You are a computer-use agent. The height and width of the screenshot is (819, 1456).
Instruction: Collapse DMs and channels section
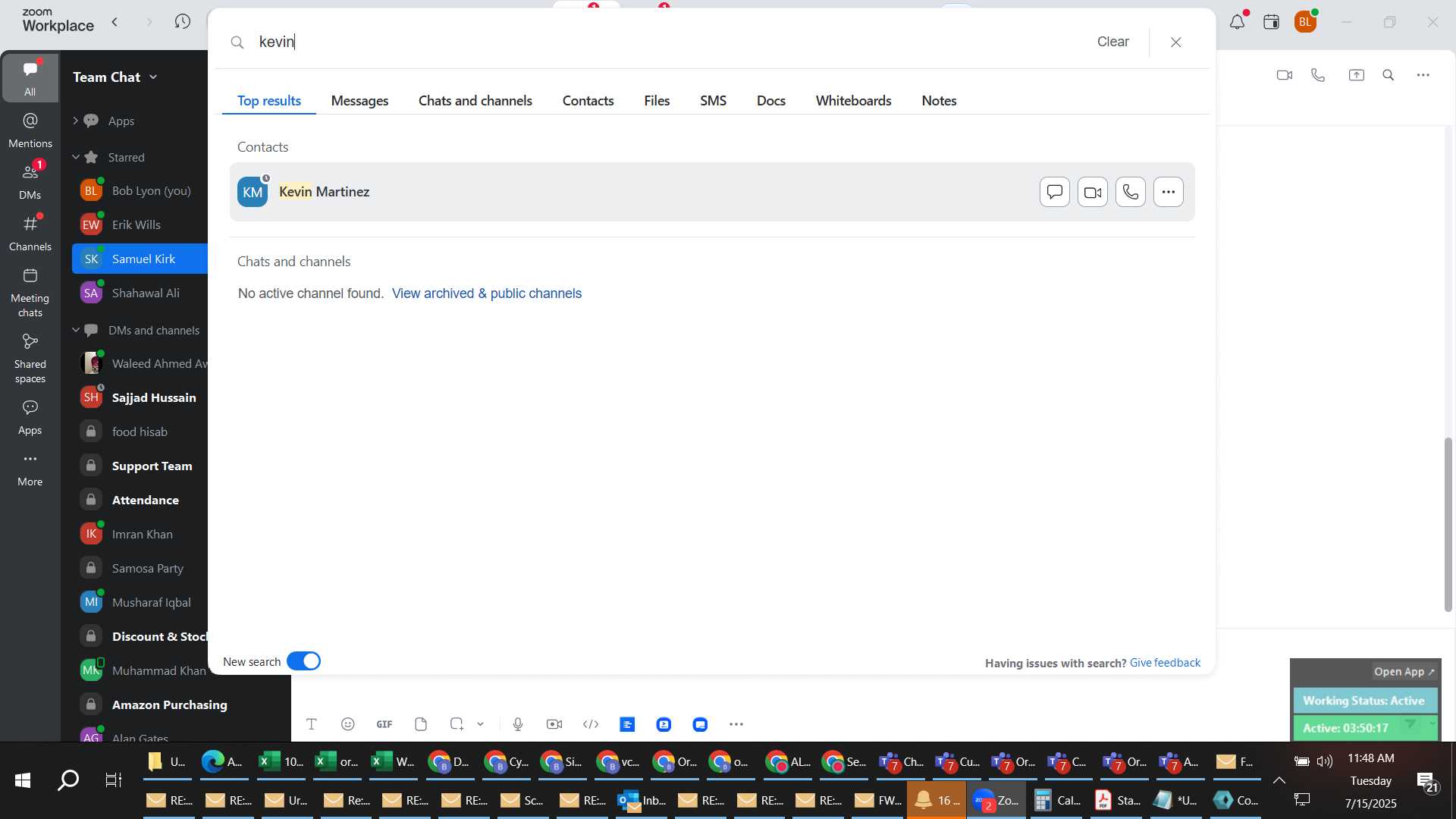click(x=76, y=330)
